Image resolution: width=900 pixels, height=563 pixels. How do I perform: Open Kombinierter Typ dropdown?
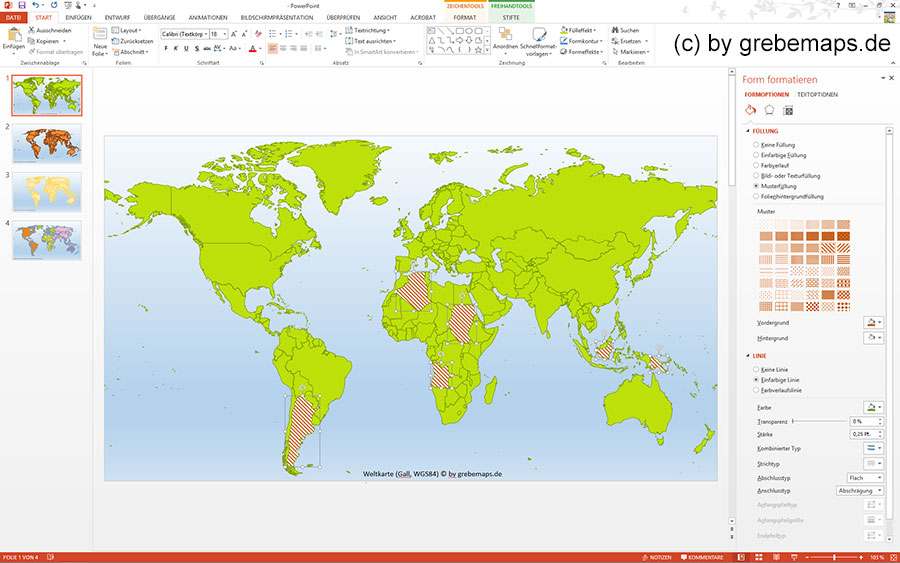(873, 448)
